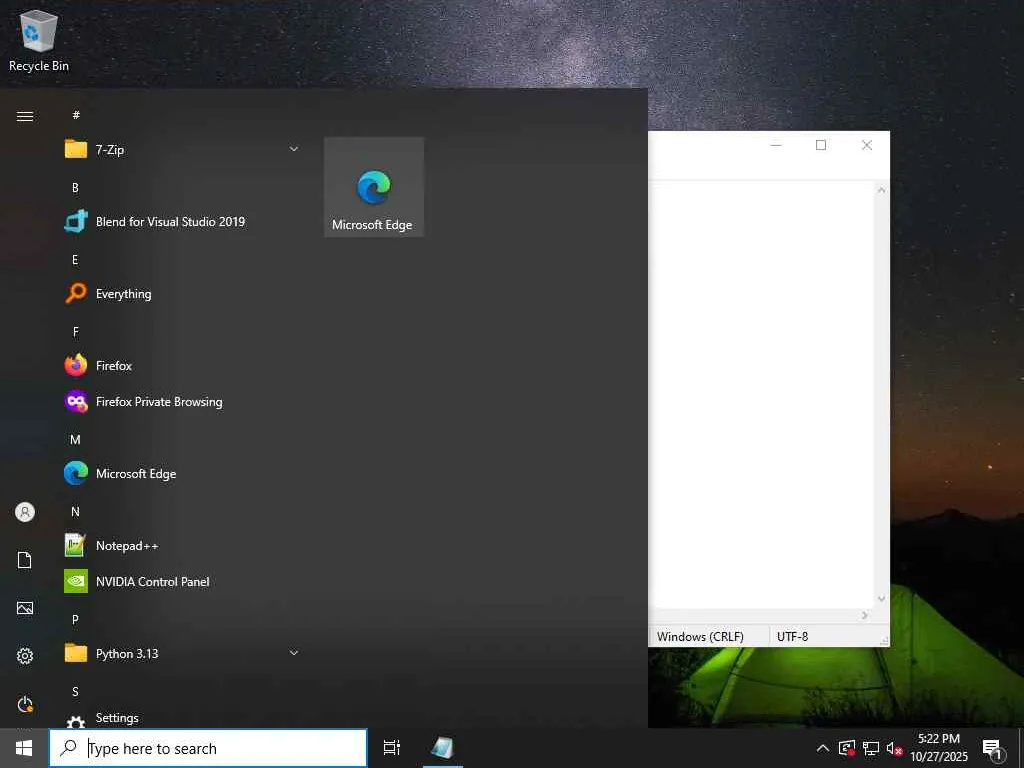Jump via the # section header
The image size is (1024, 768).
tap(76, 115)
